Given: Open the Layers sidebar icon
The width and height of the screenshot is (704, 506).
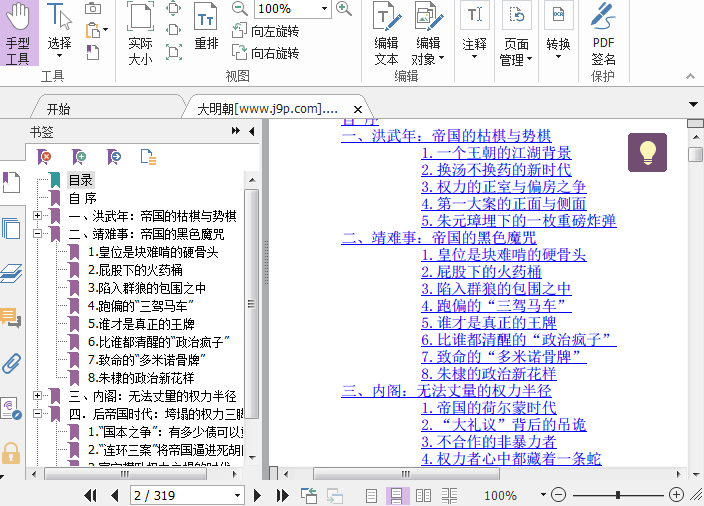Looking at the screenshot, I should tap(11, 273).
